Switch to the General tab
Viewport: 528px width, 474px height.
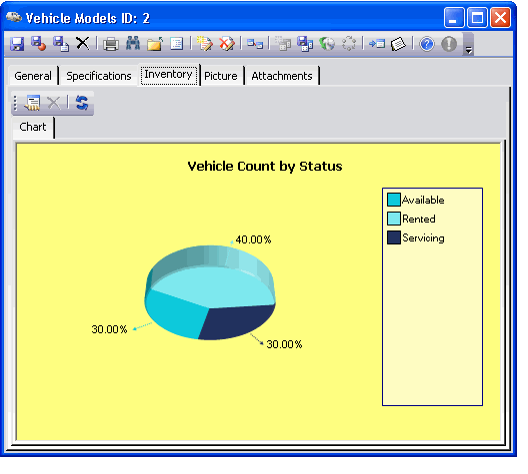(x=33, y=76)
